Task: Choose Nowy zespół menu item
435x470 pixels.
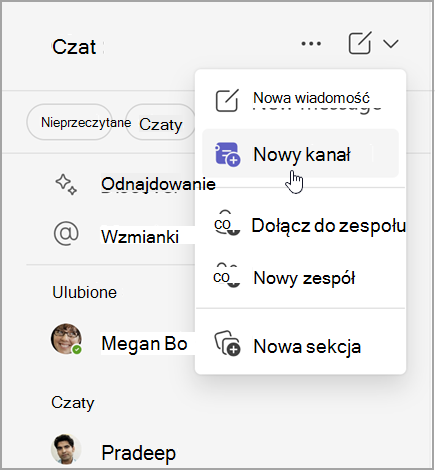Action: pyautogui.click(x=301, y=278)
